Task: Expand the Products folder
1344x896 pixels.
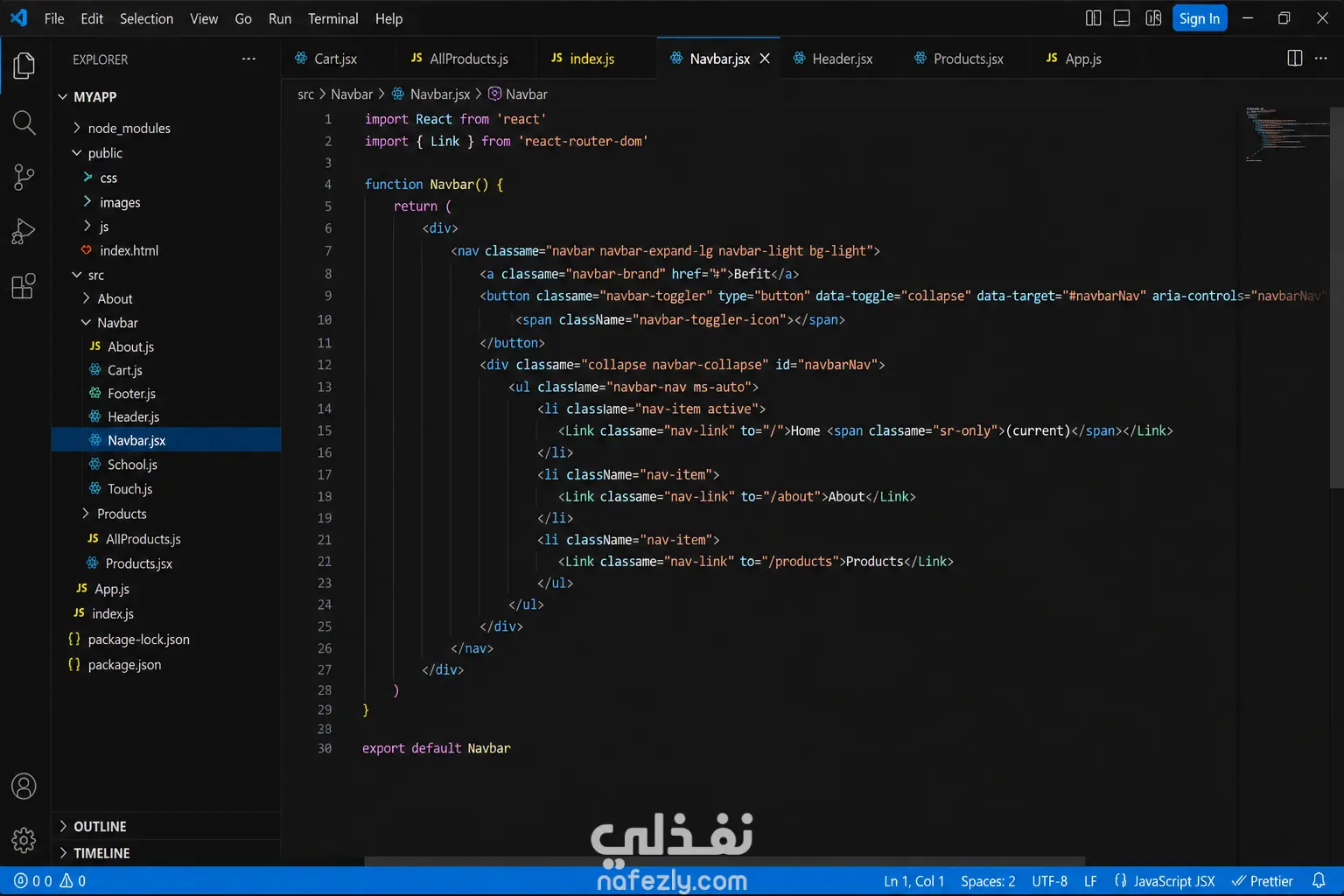Action: coord(122,514)
